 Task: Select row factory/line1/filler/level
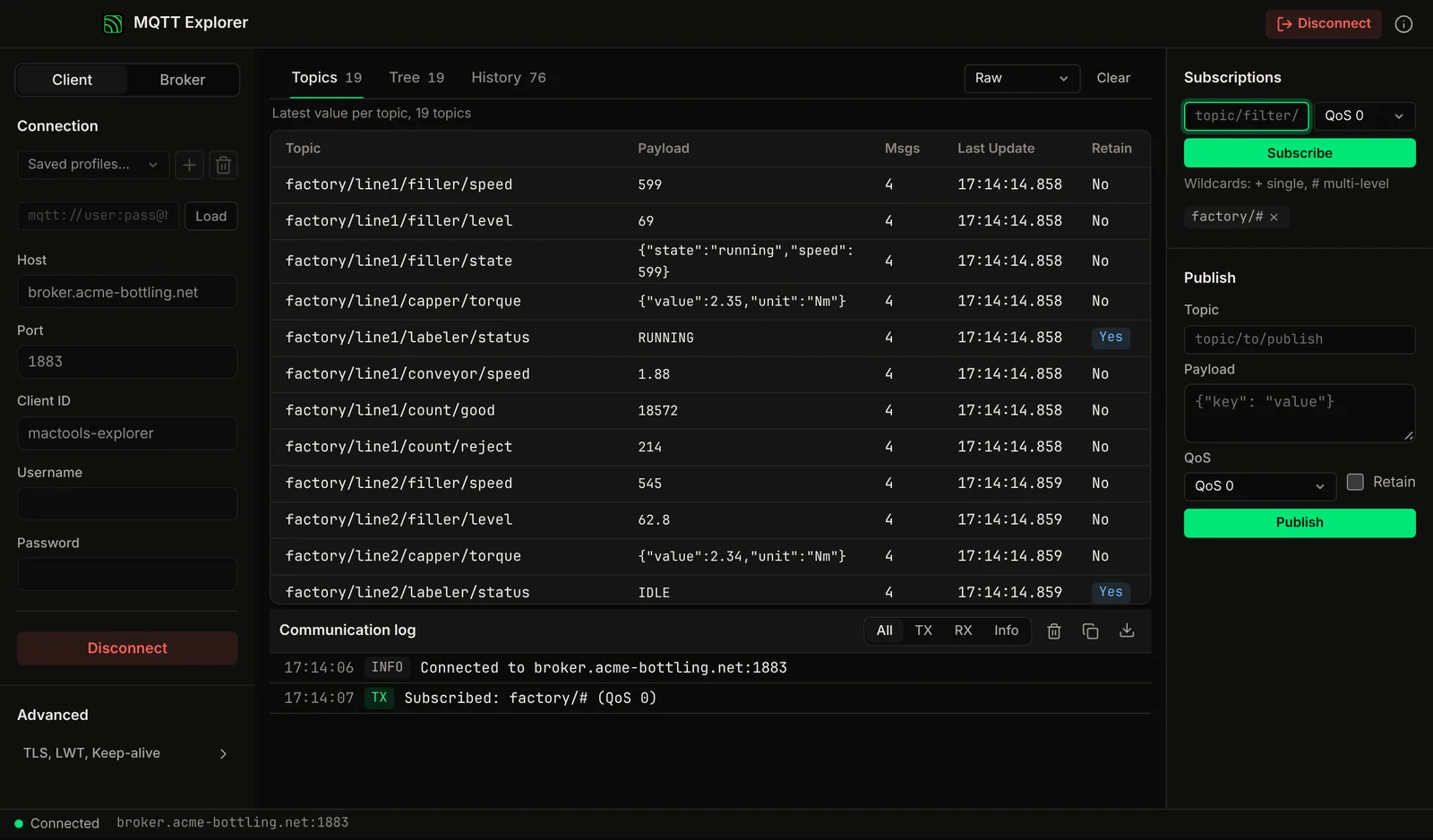click(710, 221)
